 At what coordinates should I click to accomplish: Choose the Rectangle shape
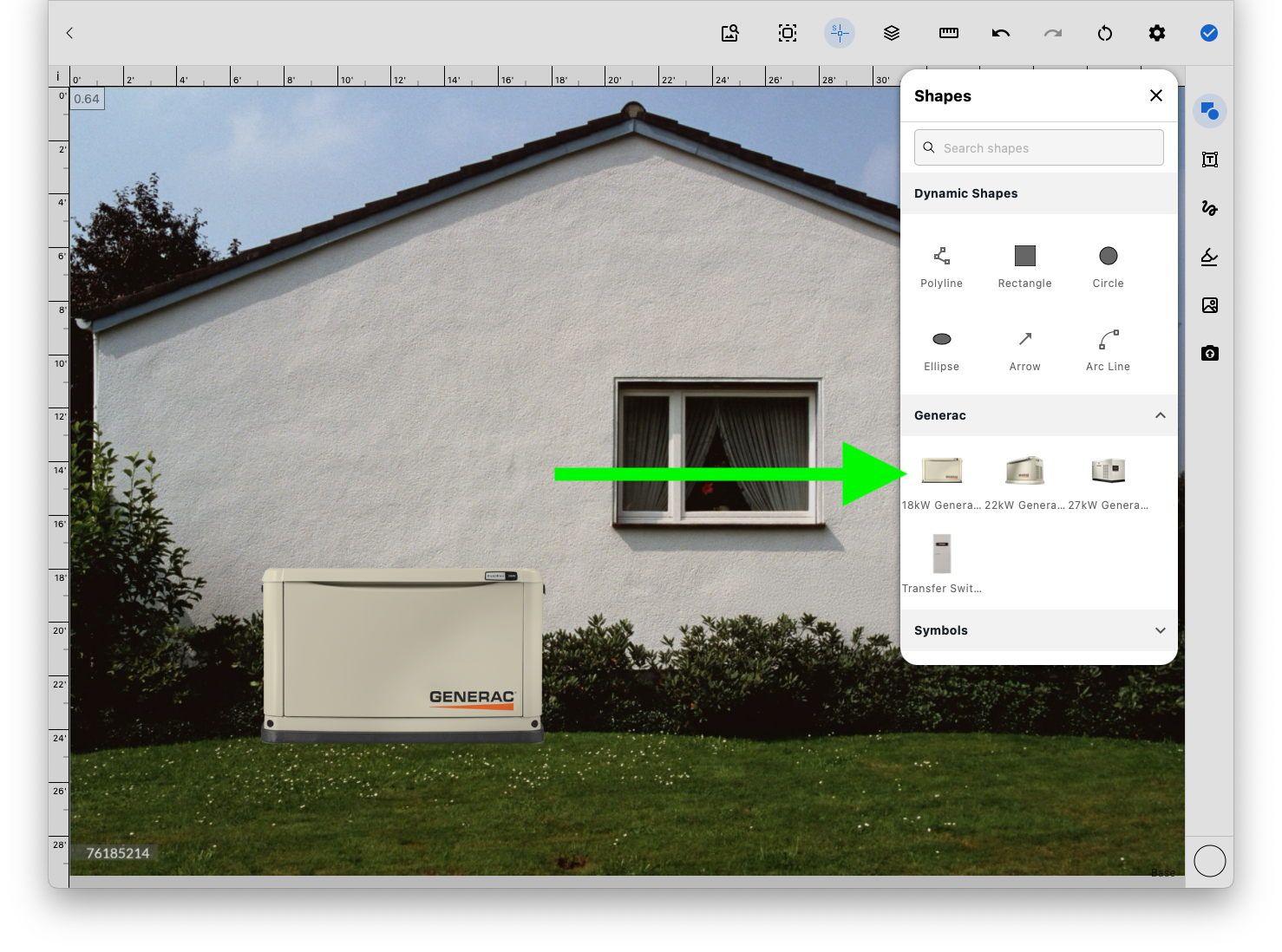tap(1025, 267)
